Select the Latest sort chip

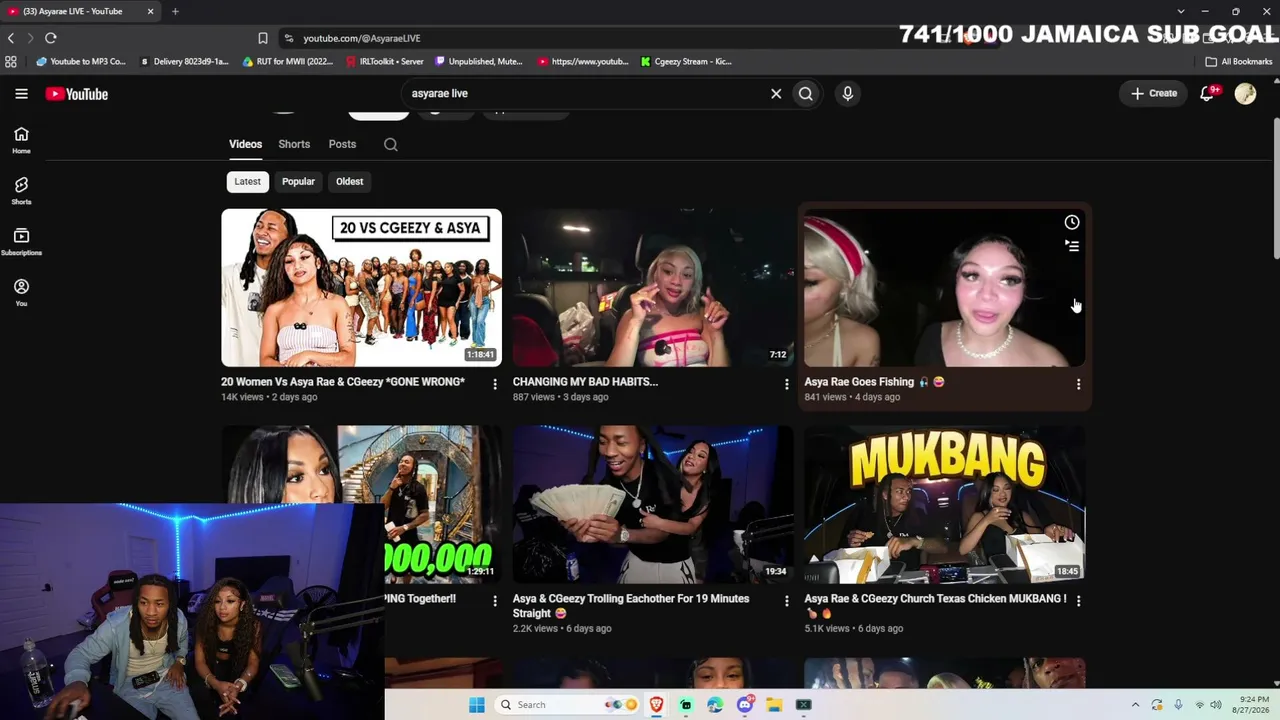(247, 182)
